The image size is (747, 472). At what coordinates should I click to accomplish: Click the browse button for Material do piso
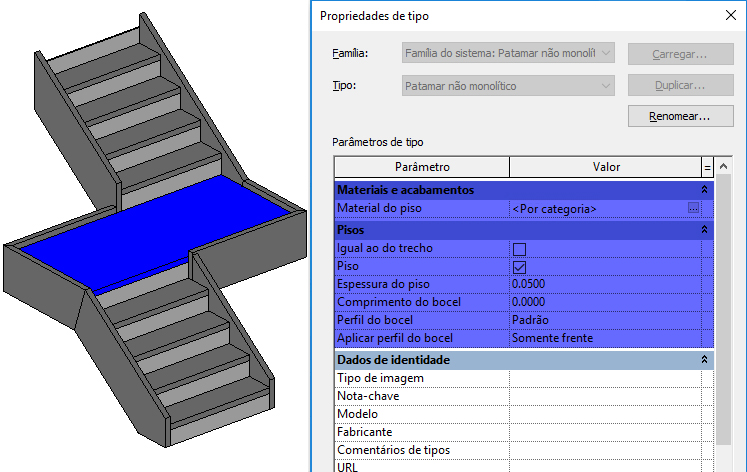tap(693, 209)
